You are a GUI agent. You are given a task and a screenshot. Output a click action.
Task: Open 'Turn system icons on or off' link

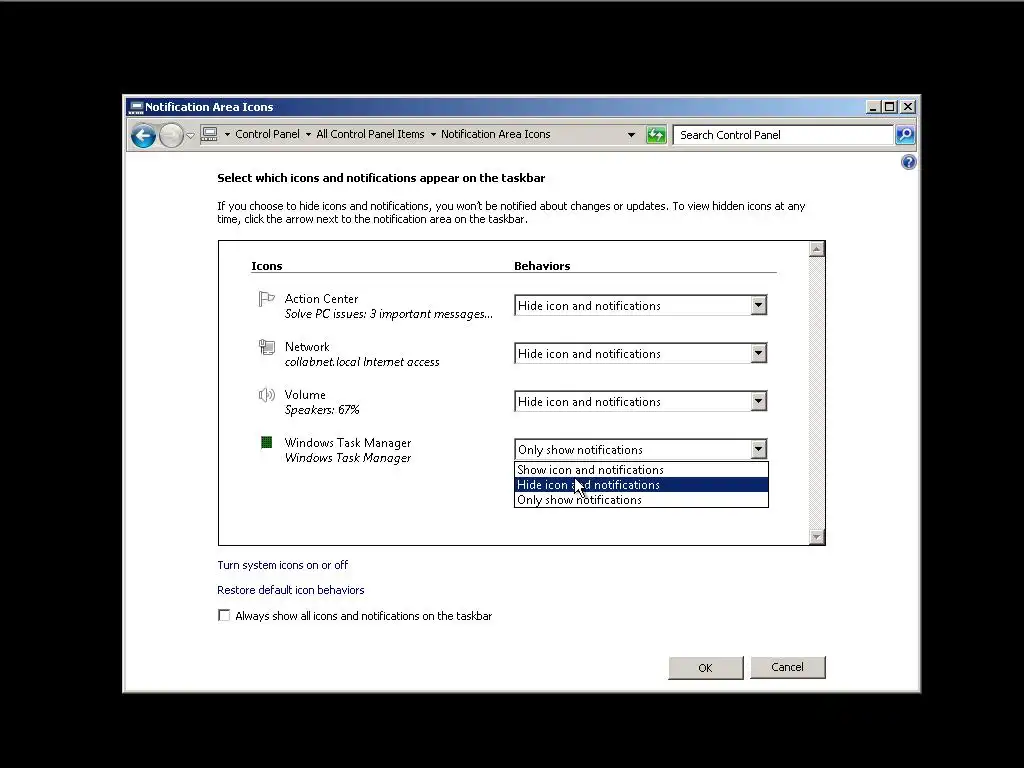click(x=282, y=565)
